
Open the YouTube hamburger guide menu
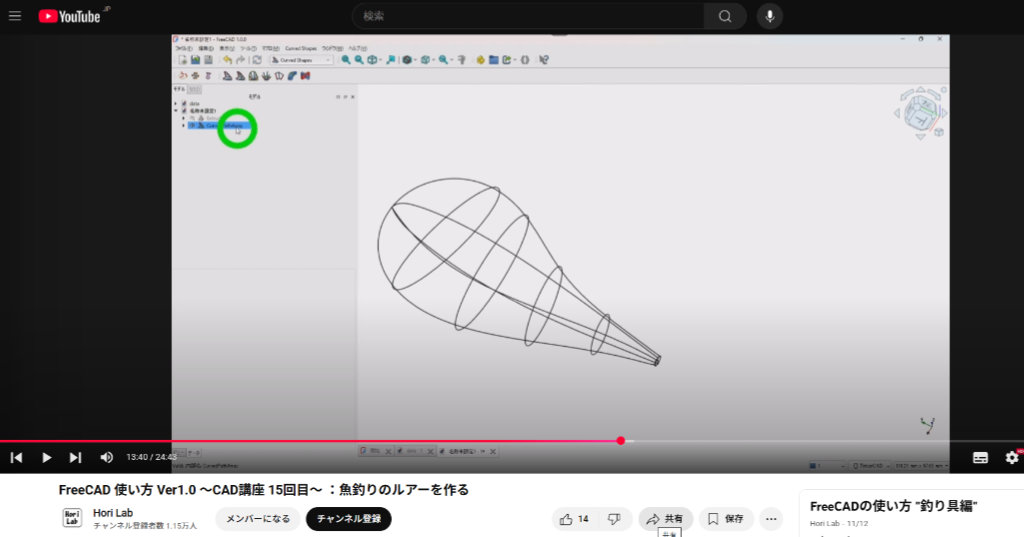tap(15, 16)
